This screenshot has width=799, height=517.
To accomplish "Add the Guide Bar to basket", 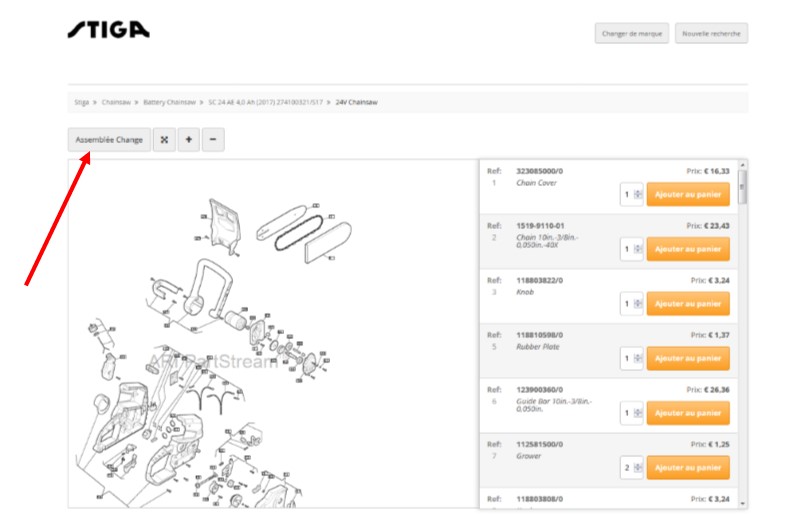I will pos(687,412).
